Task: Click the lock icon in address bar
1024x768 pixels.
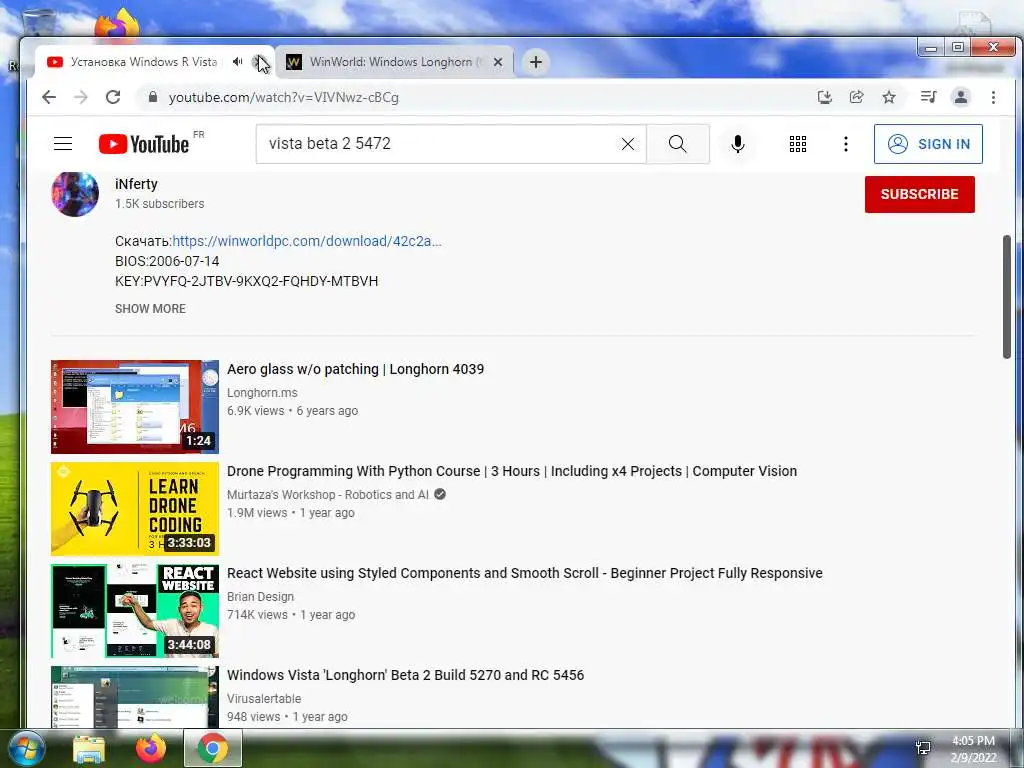Action: [x=153, y=97]
